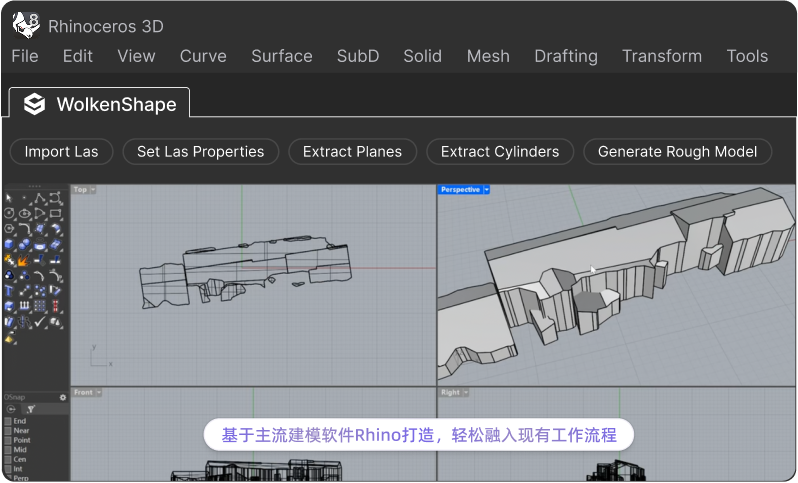Click the Extract Planes button

point(352,152)
